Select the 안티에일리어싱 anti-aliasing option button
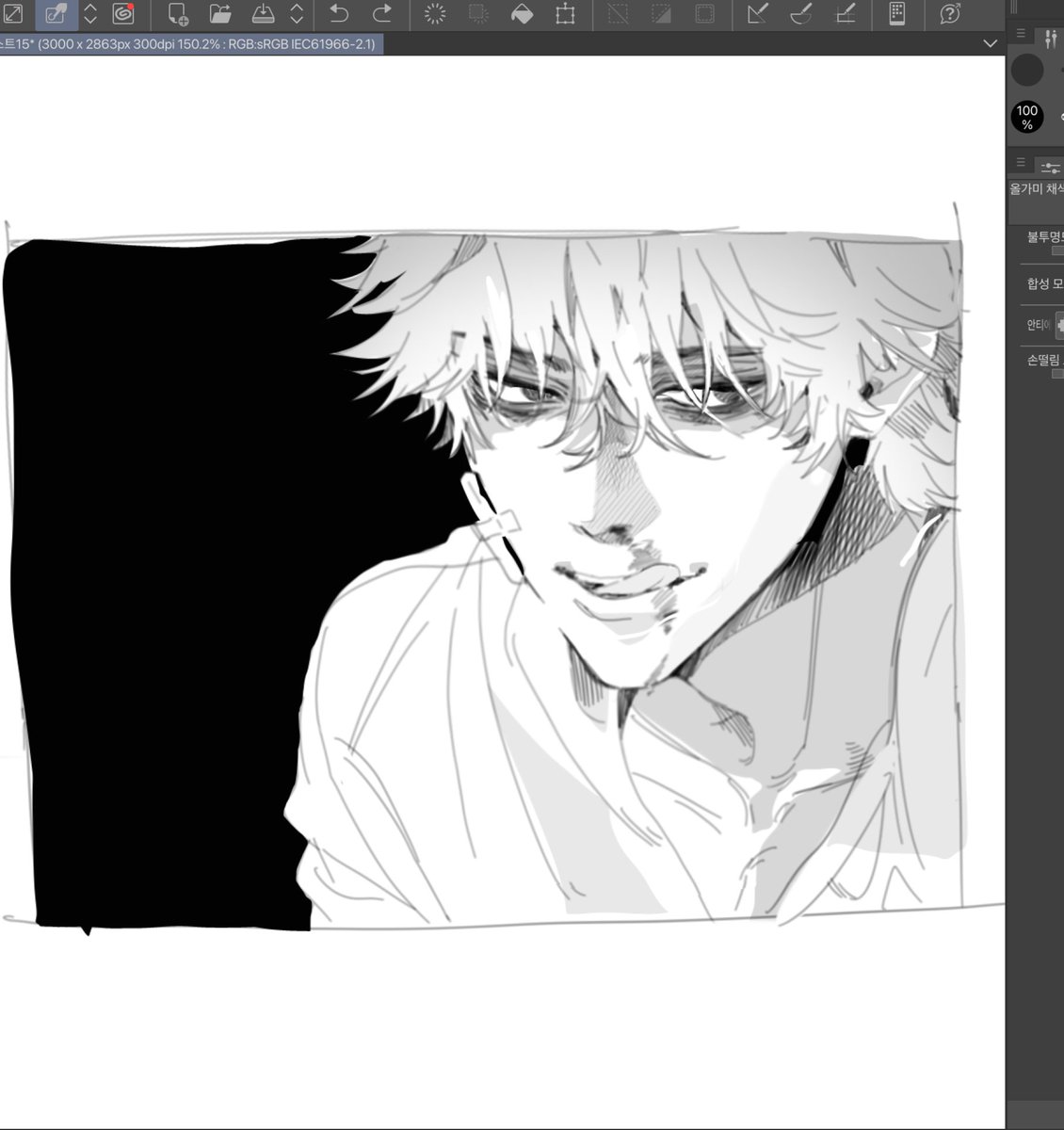The image size is (1064, 1130). 1059,326
